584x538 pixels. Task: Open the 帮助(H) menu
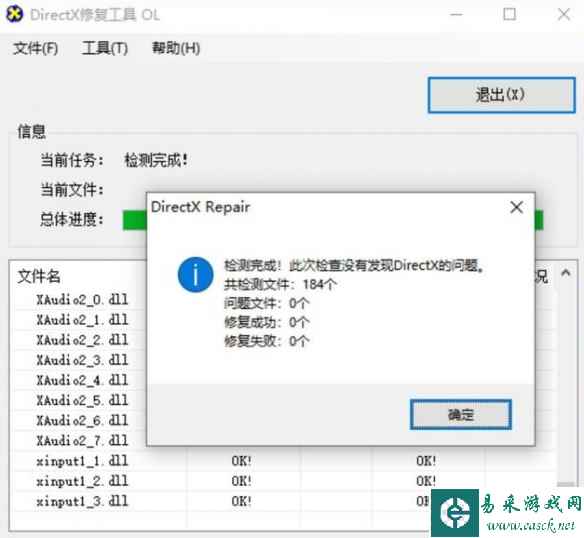point(176,48)
